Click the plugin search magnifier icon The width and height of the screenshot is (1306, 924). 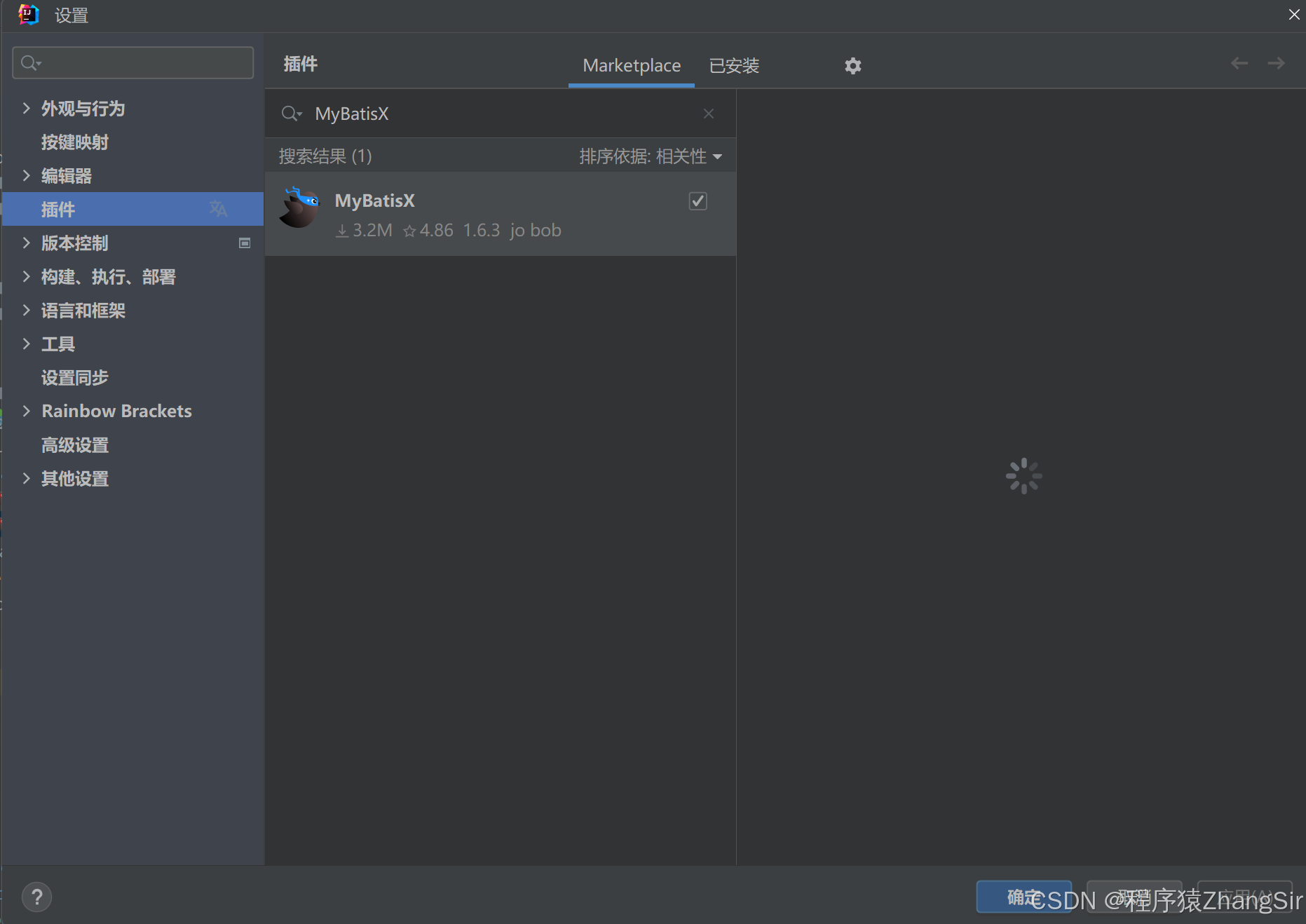(x=291, y=114)
